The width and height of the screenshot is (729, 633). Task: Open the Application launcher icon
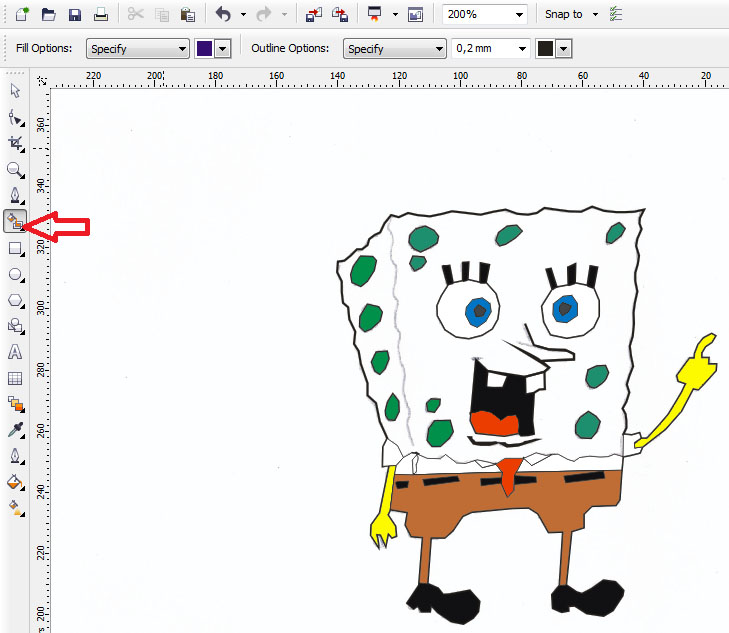pyautogui.click(x=374, y=14)
